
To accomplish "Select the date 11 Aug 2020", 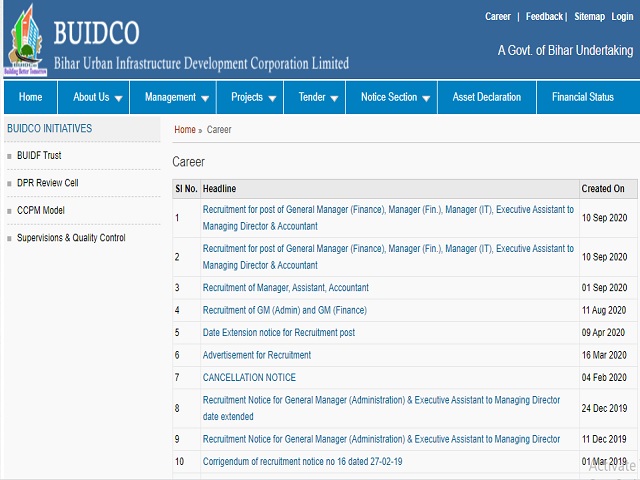I will (604, 310).
